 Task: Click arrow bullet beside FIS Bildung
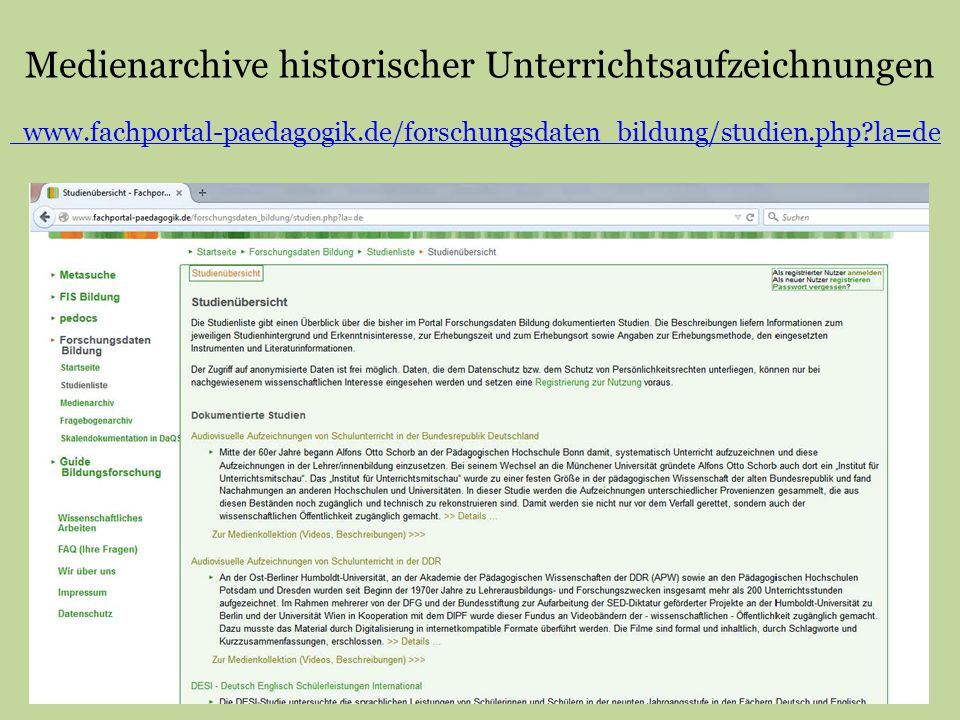pos(53,297)
